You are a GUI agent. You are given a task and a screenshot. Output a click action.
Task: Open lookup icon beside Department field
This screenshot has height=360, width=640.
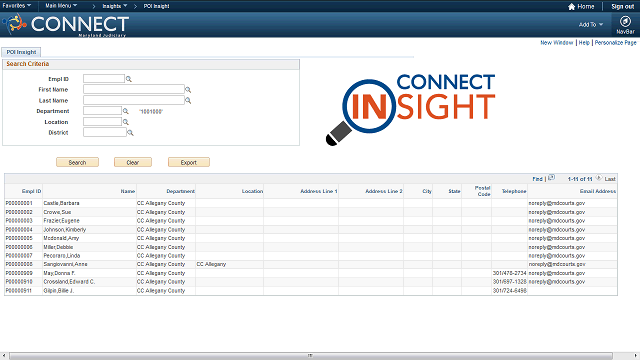click(x=126, y=111)
